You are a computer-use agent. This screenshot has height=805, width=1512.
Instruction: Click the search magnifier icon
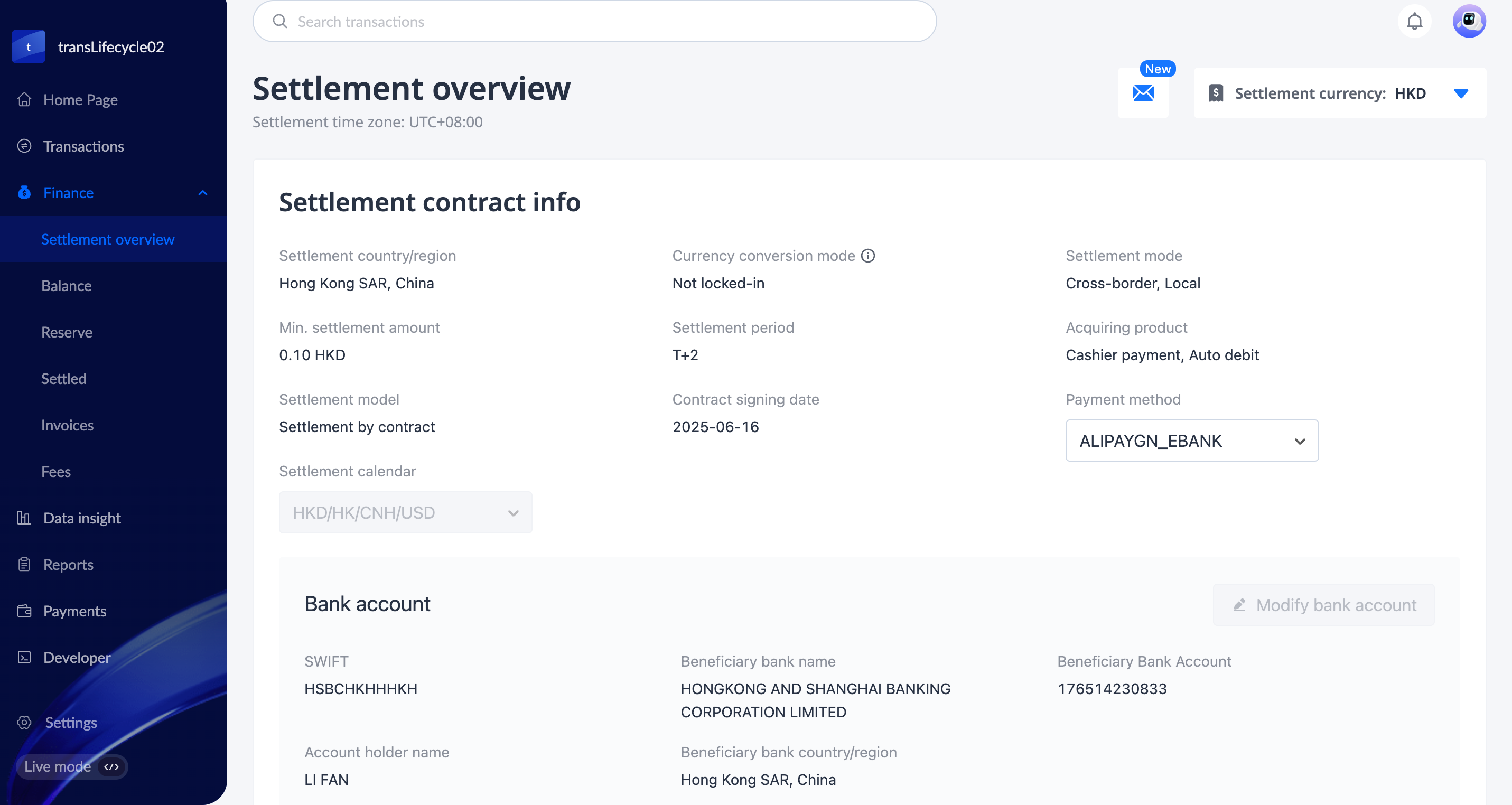tap(280, 22)
